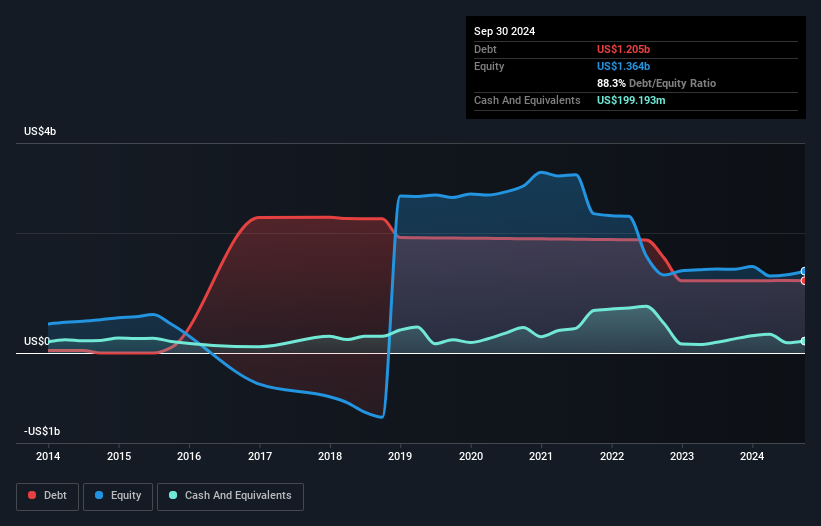Select the teal Cash end-point marker
Image resolution: width=821 pixels, height=526 pixels.
click(804, 341)
